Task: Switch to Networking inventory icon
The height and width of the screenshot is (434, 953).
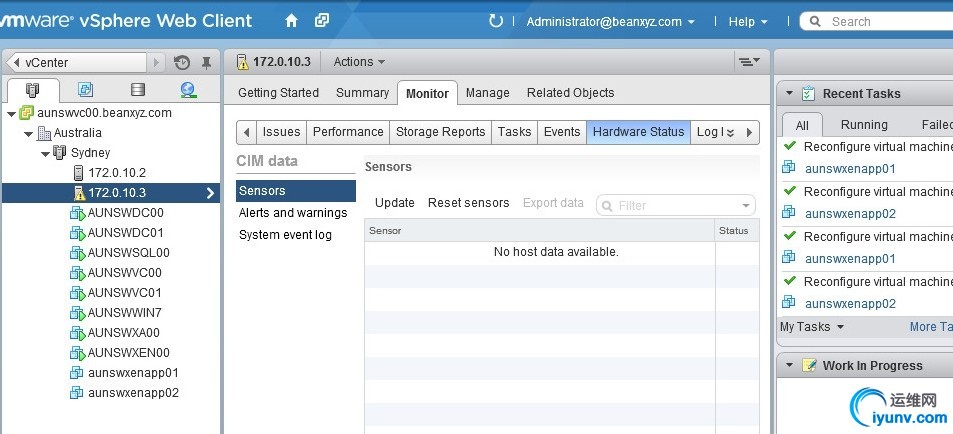Action: (188, 90)
